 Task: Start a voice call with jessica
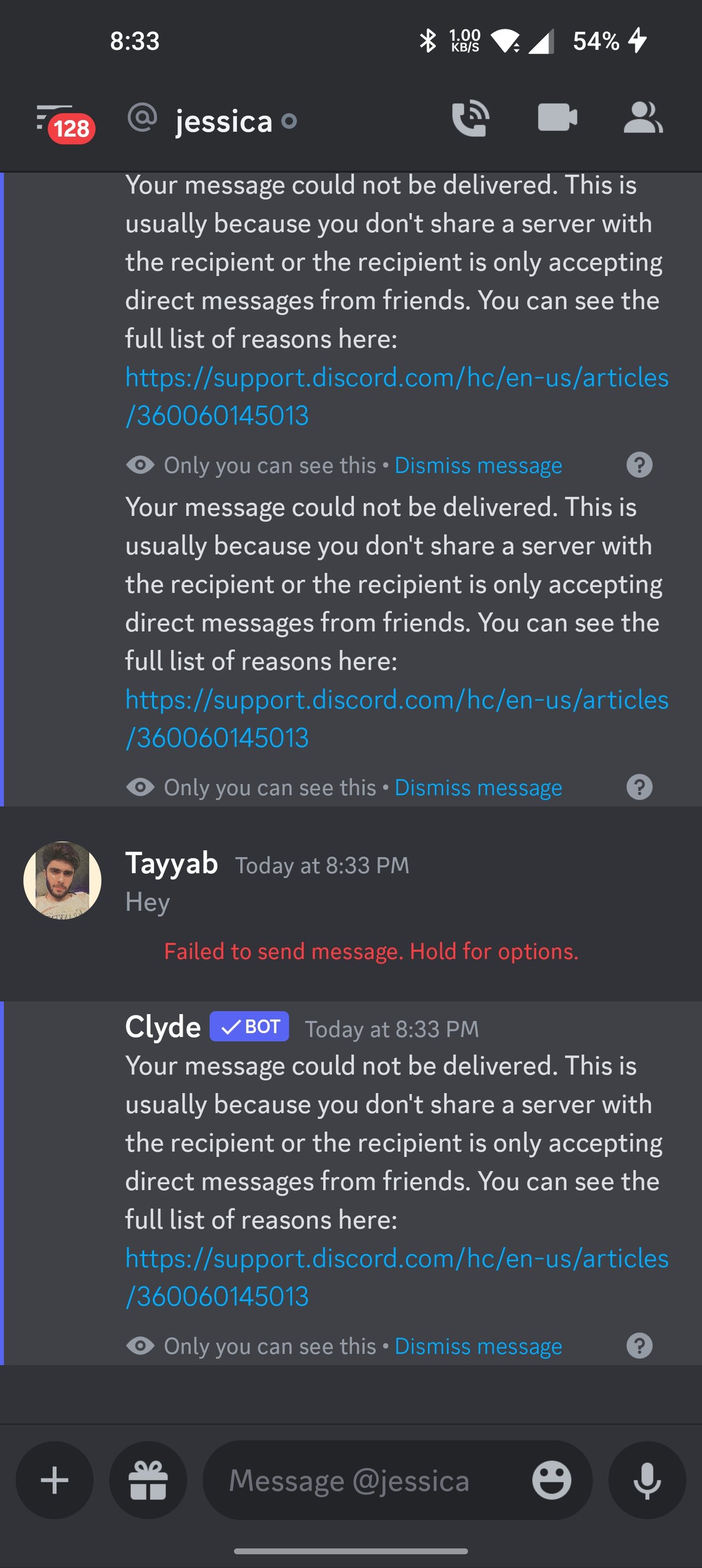[470, 118]
